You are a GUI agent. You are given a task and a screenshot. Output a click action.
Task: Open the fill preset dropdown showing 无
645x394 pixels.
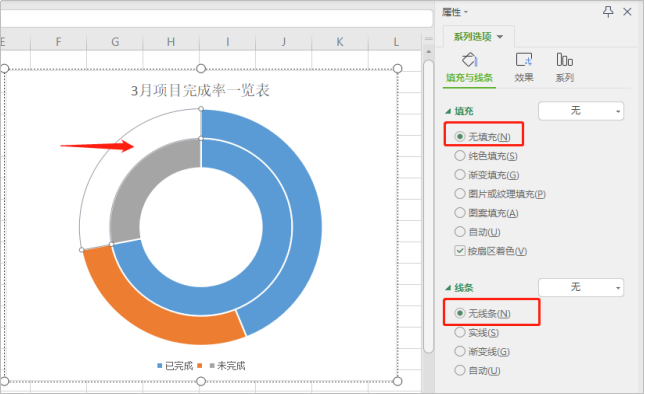click(581, 111)
